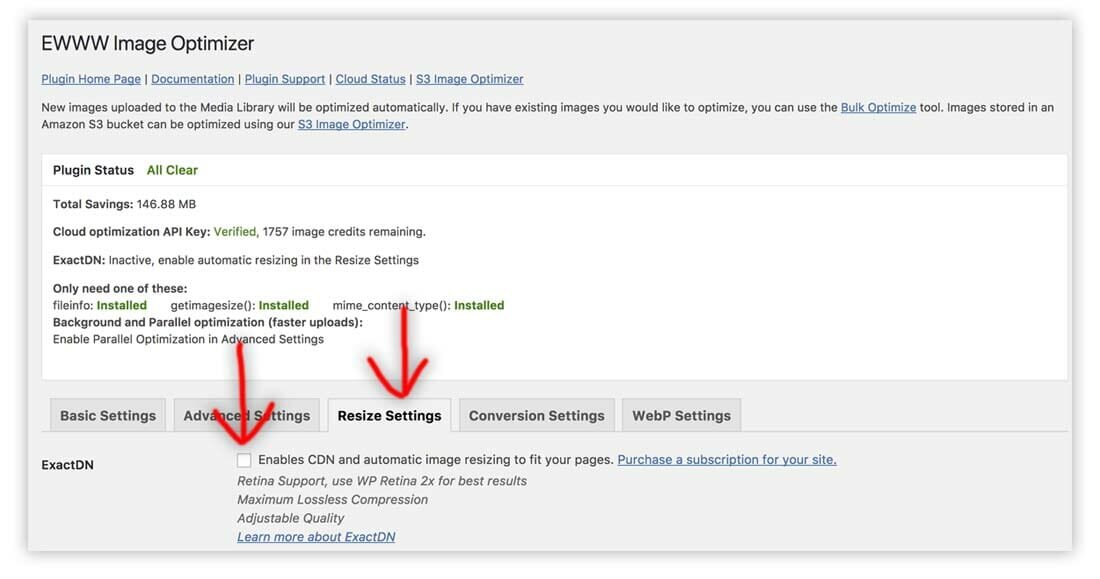Image resolution: width=1100 pixels, height=579 pixels.
Task: Enable the ExactDN checkbox
Action: point(243,459)
